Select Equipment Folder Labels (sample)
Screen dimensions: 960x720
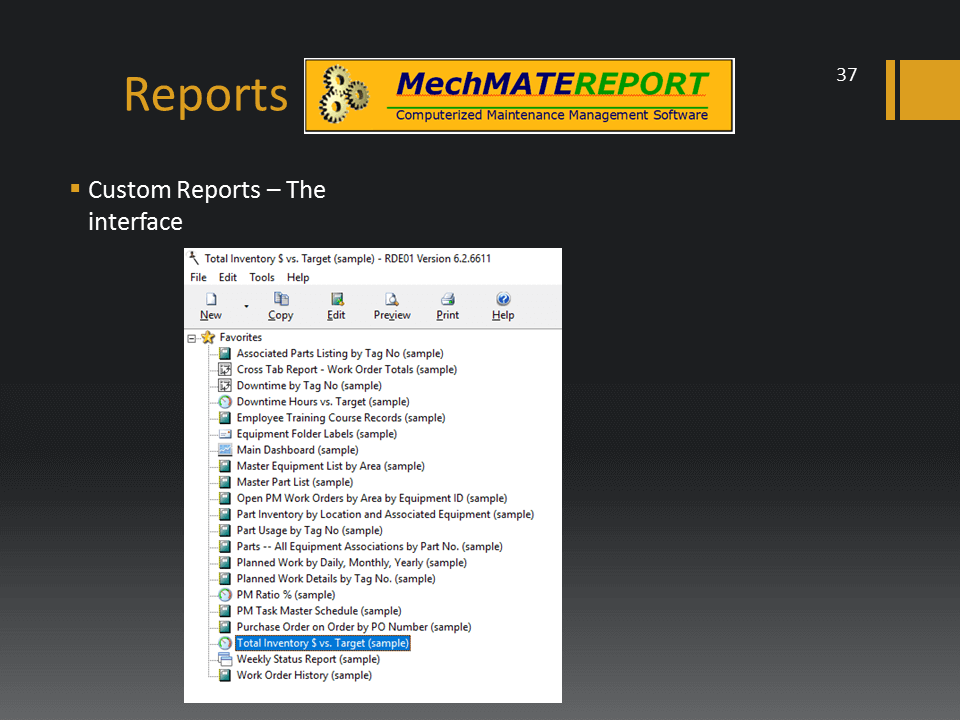(x=317, y=434)
